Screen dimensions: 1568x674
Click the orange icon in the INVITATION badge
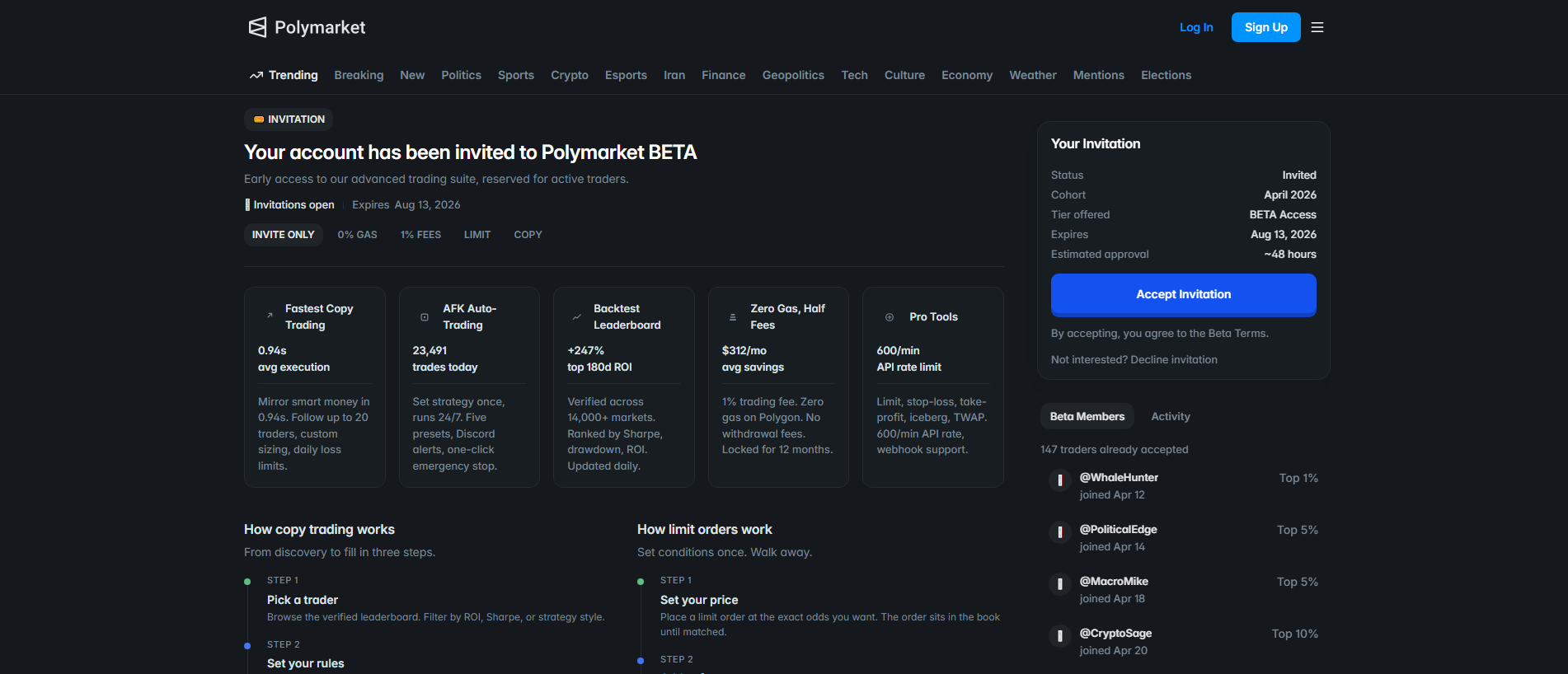click(259, 119)
